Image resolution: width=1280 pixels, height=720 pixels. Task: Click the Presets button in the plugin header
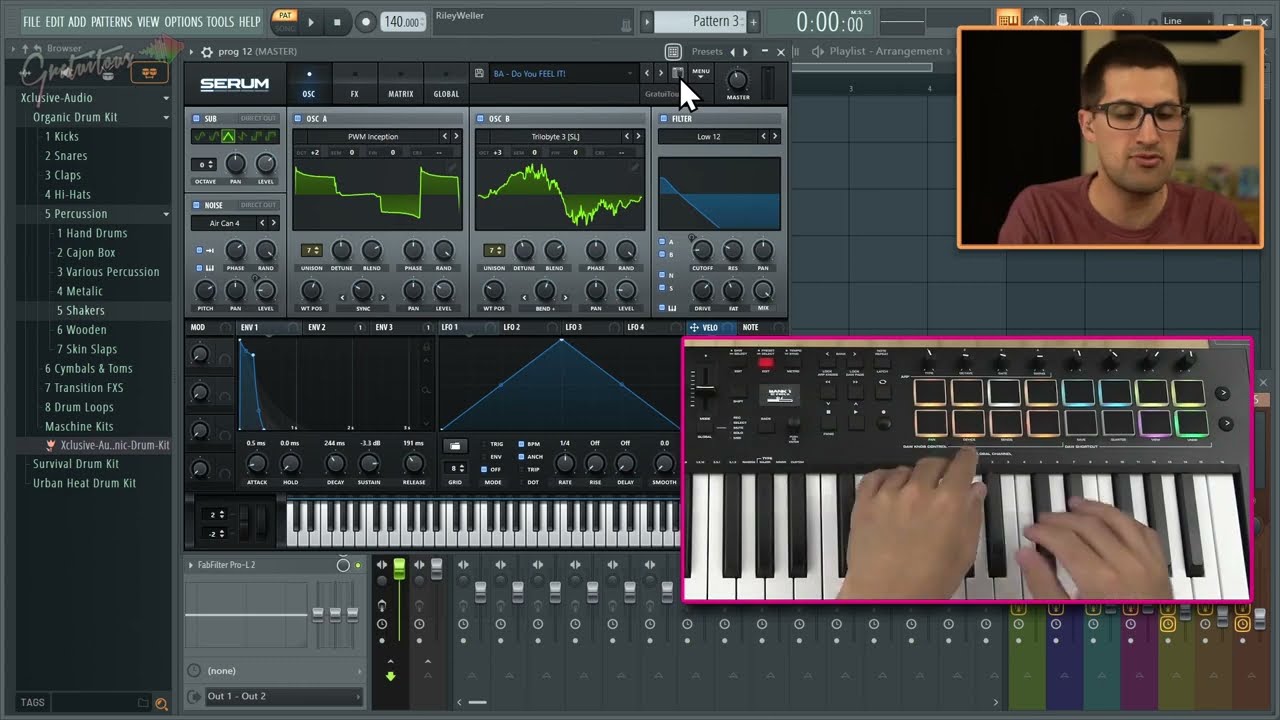706,51
